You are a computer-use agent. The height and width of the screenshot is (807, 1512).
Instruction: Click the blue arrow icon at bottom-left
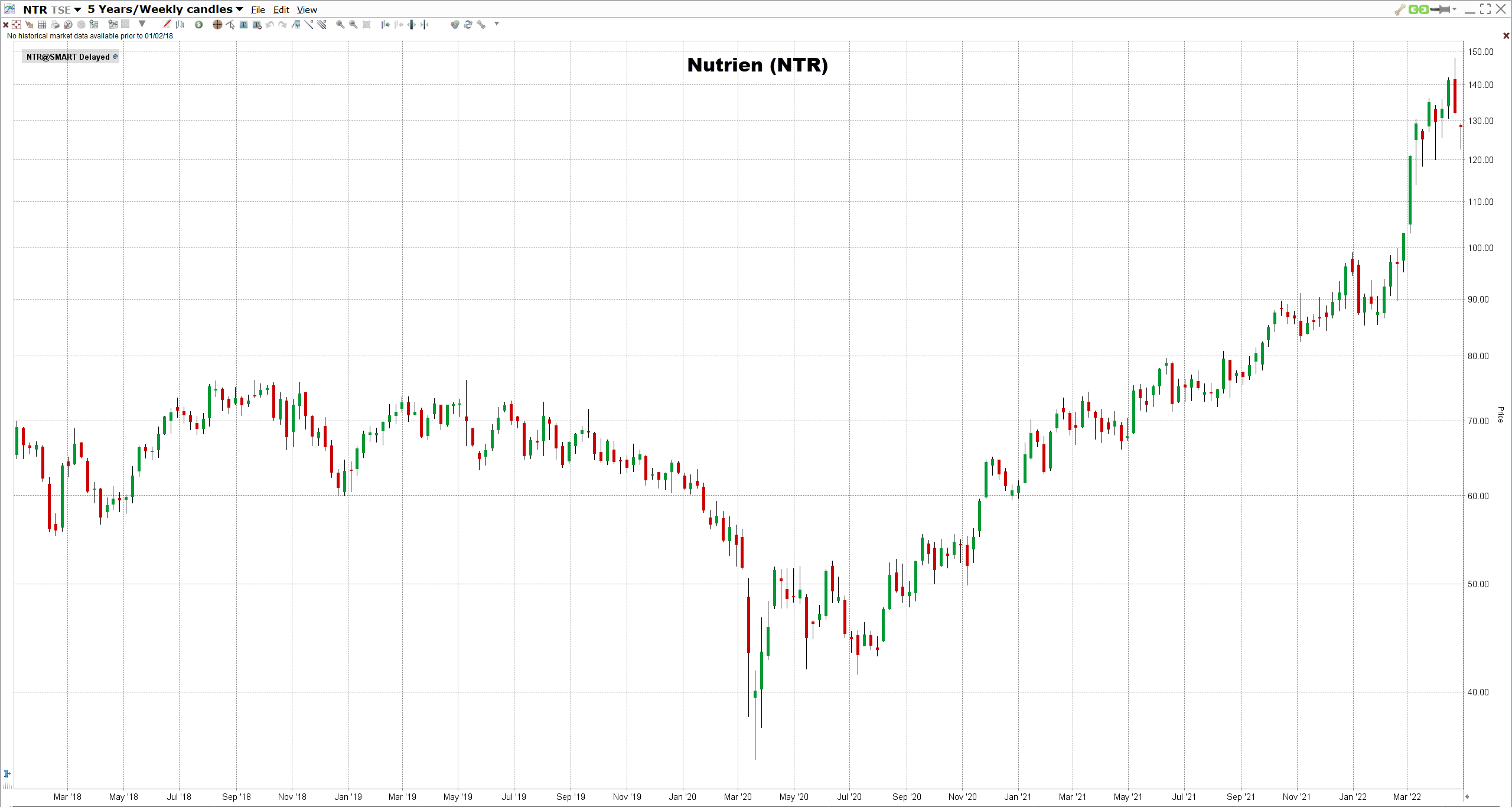pyautogui.click(x=7, y=773)
